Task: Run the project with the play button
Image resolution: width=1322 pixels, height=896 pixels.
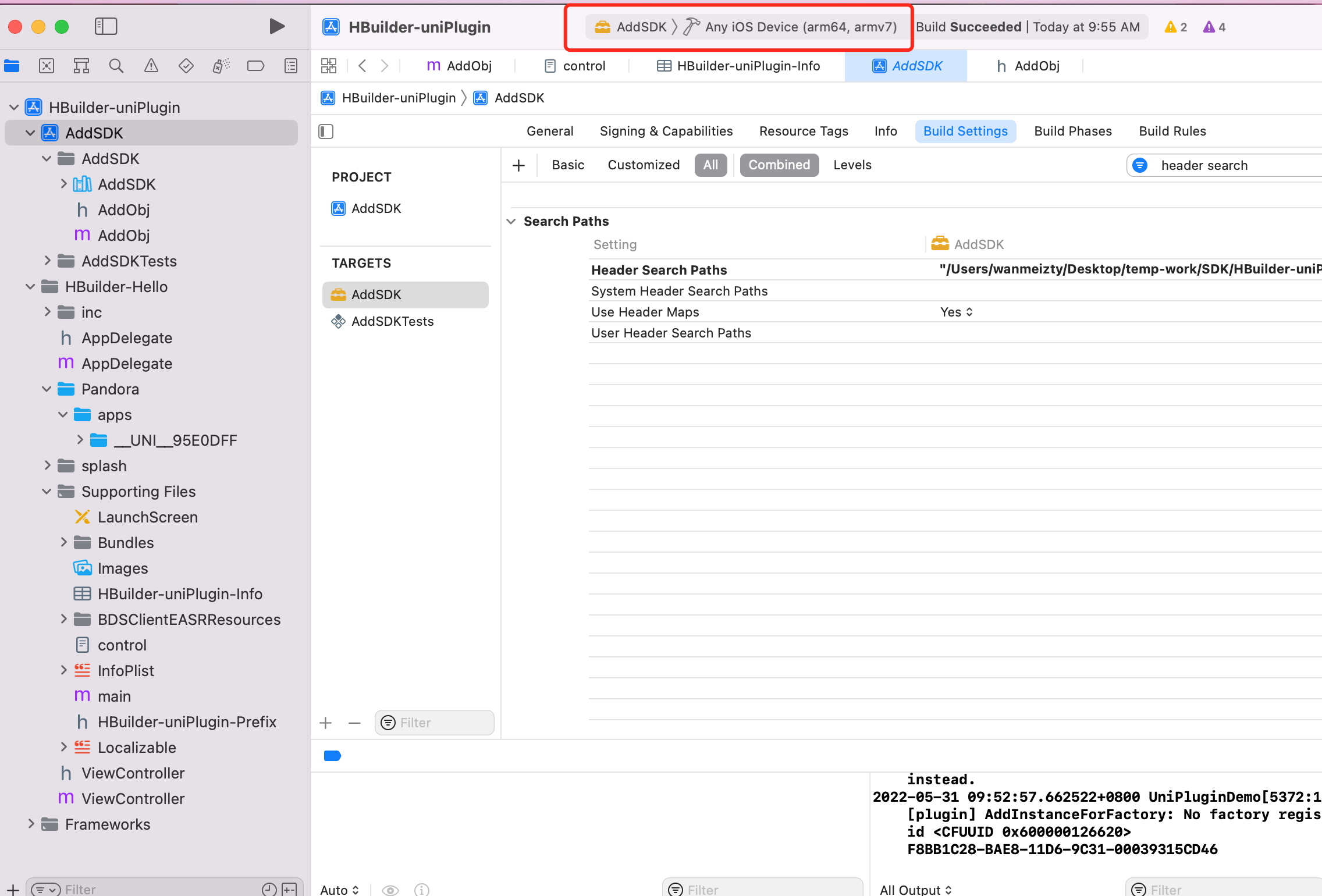Action: coord(277,26)
